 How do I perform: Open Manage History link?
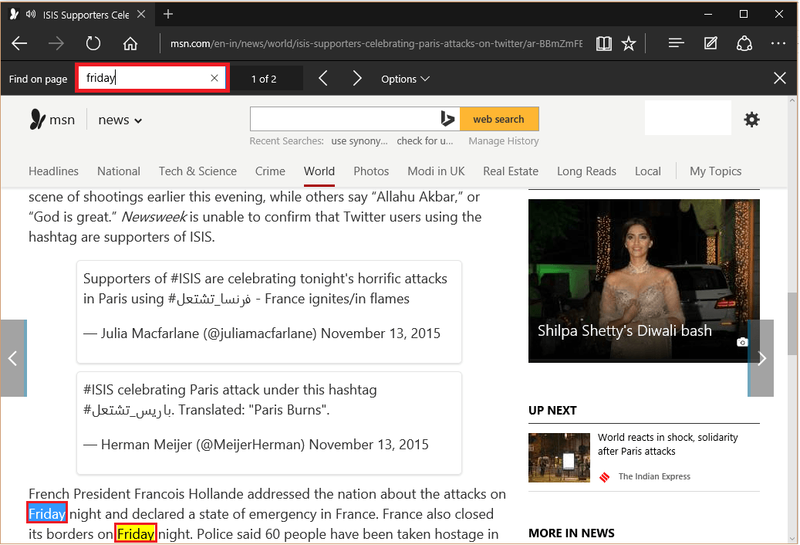click(504, 141)
